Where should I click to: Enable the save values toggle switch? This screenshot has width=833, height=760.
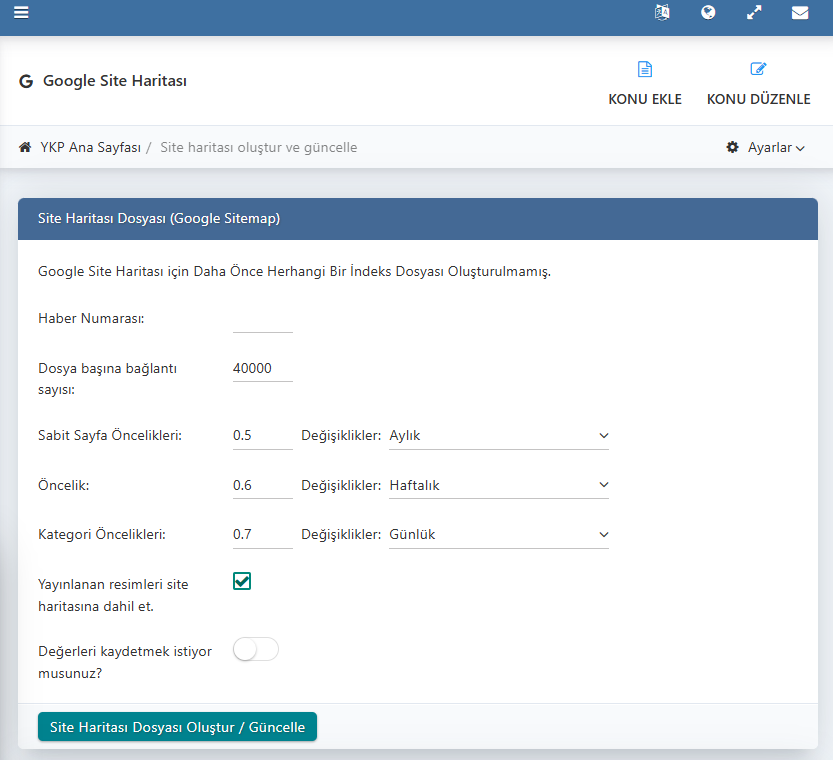255,650
